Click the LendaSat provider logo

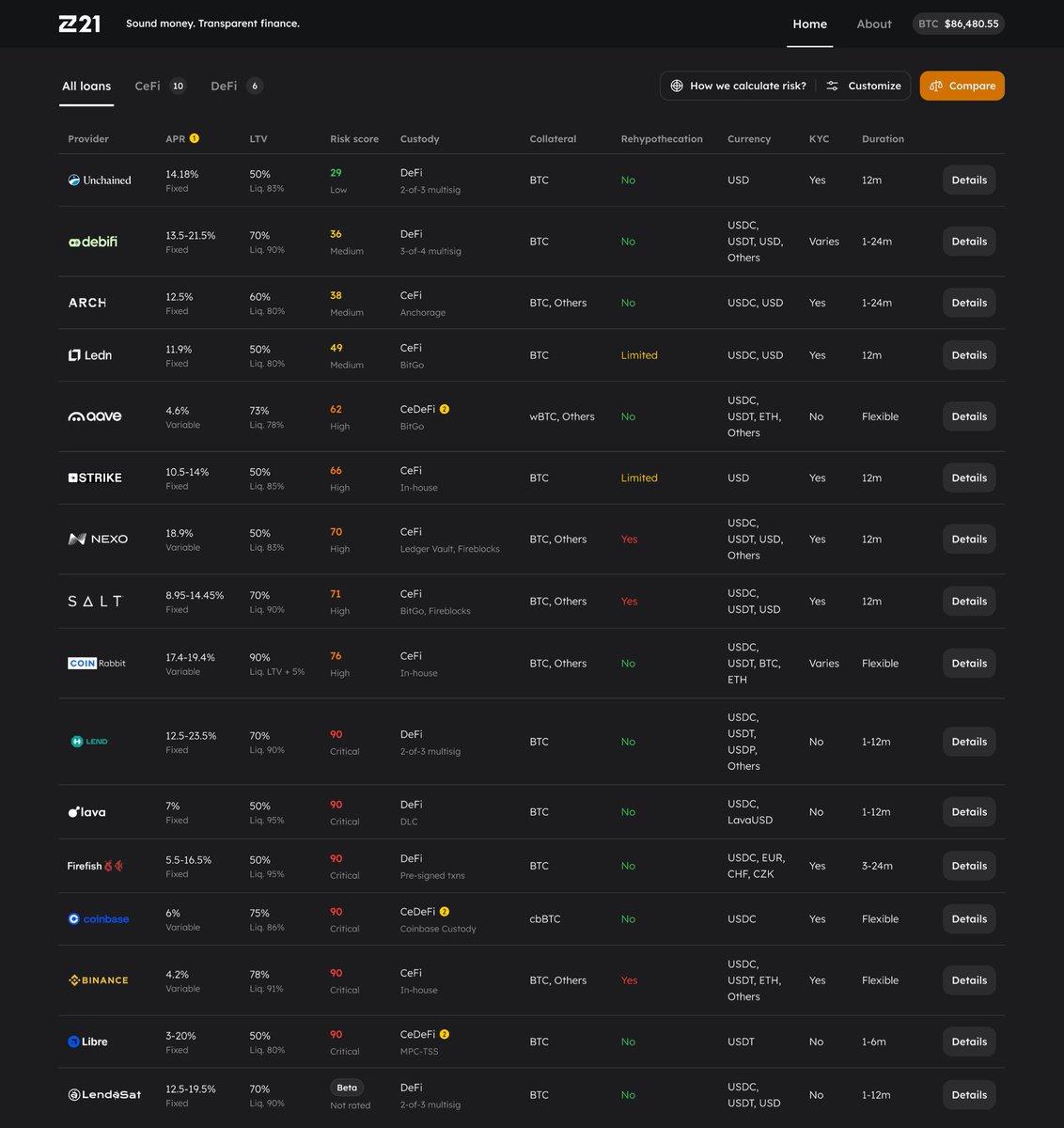coord(104,1095)
